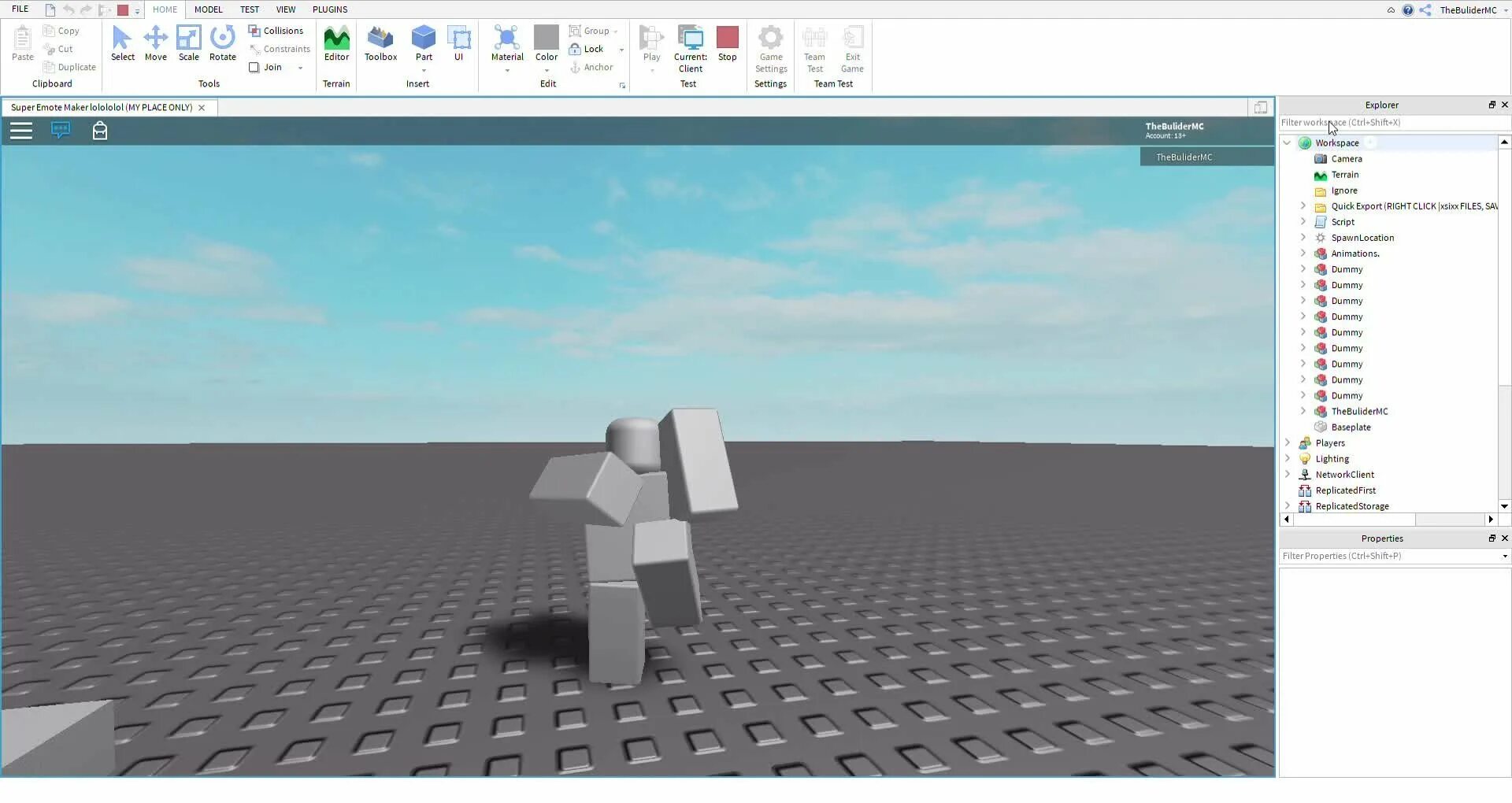Expand the Animations. model node

(x=1303, y=253)
